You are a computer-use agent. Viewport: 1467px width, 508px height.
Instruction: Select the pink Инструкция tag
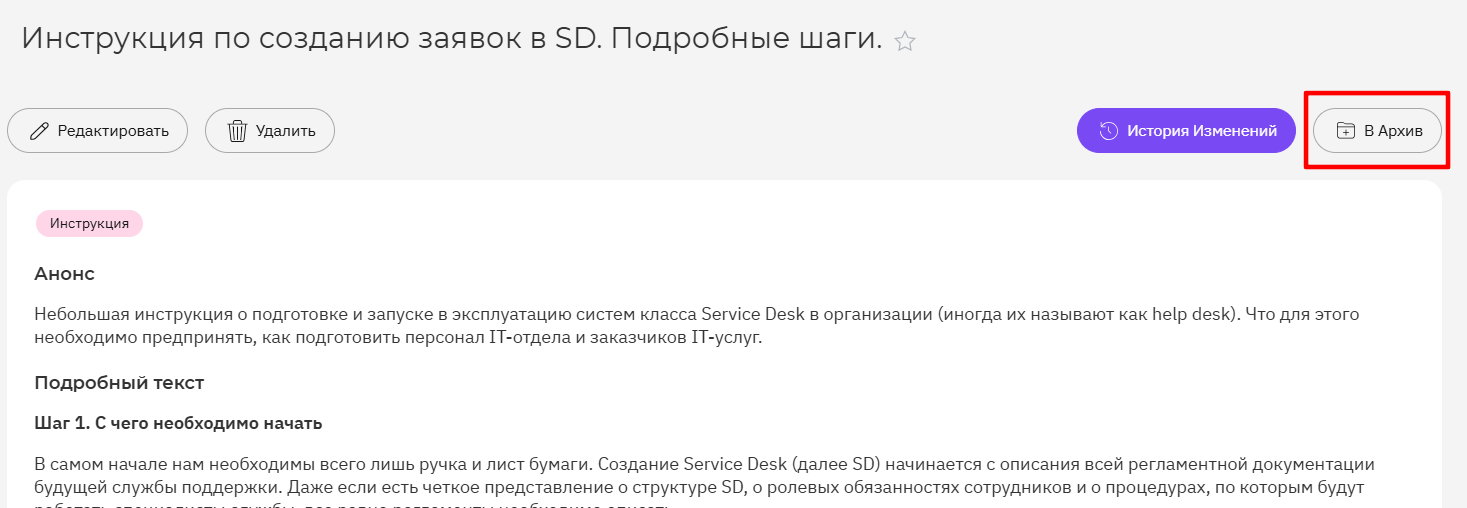pos(90,224)
